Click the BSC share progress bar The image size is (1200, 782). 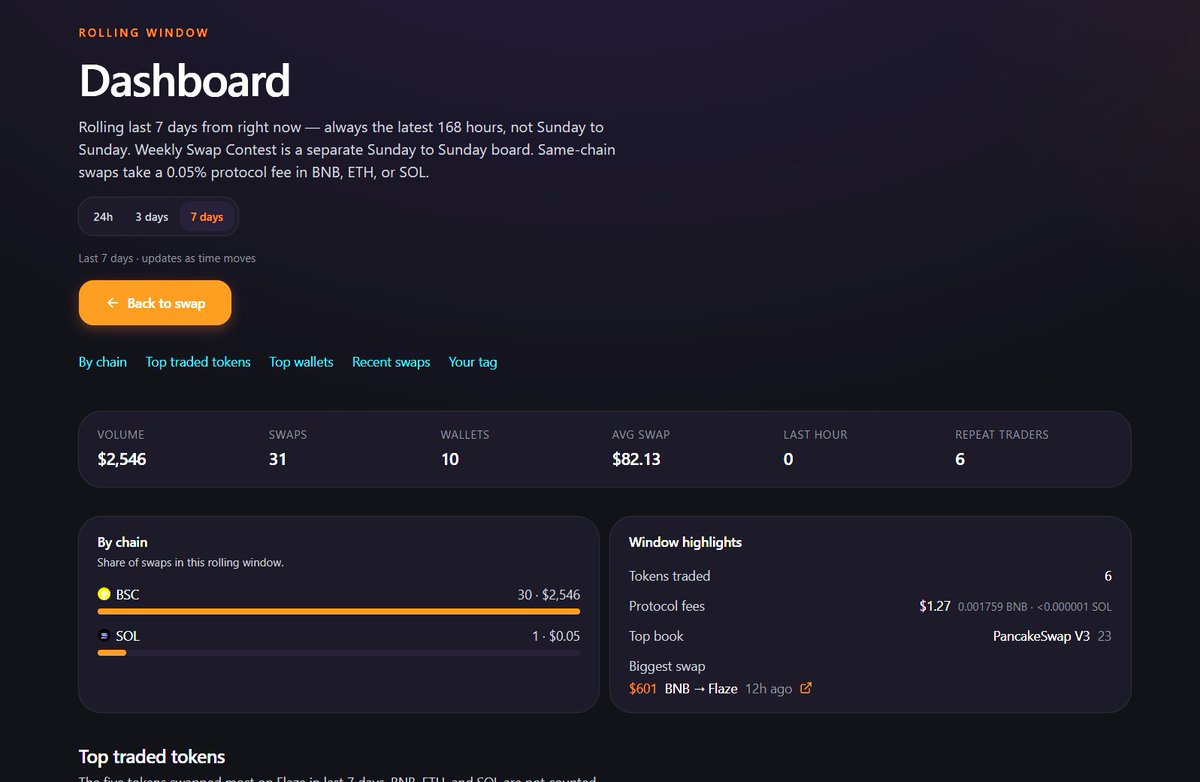click(339, 611)
